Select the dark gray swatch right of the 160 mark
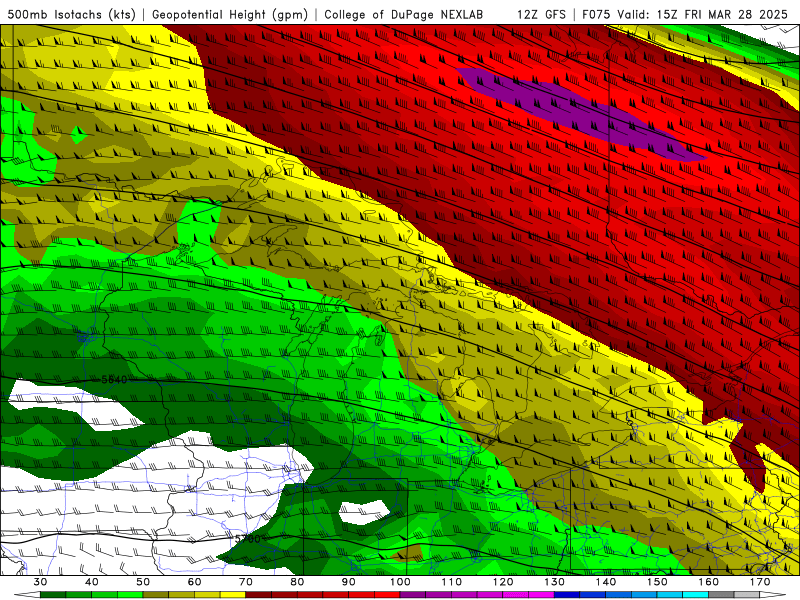The height and width of the screenshot is (600, 800). click(x=721, y=595)
